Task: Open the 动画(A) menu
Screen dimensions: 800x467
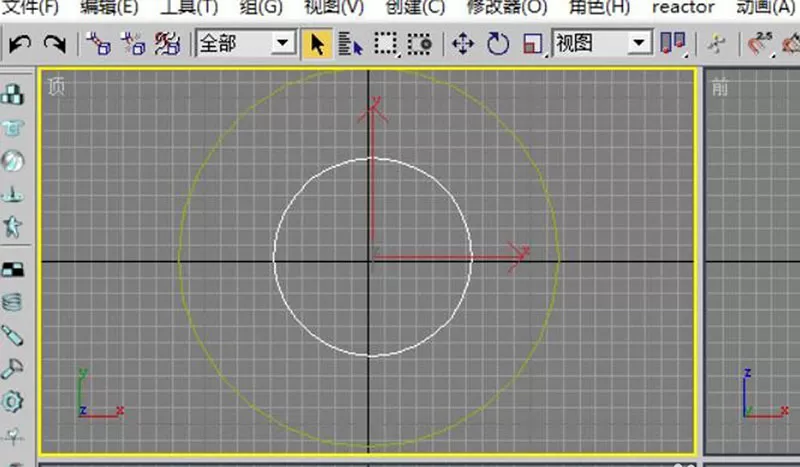Action: click(x=766, y=7)
